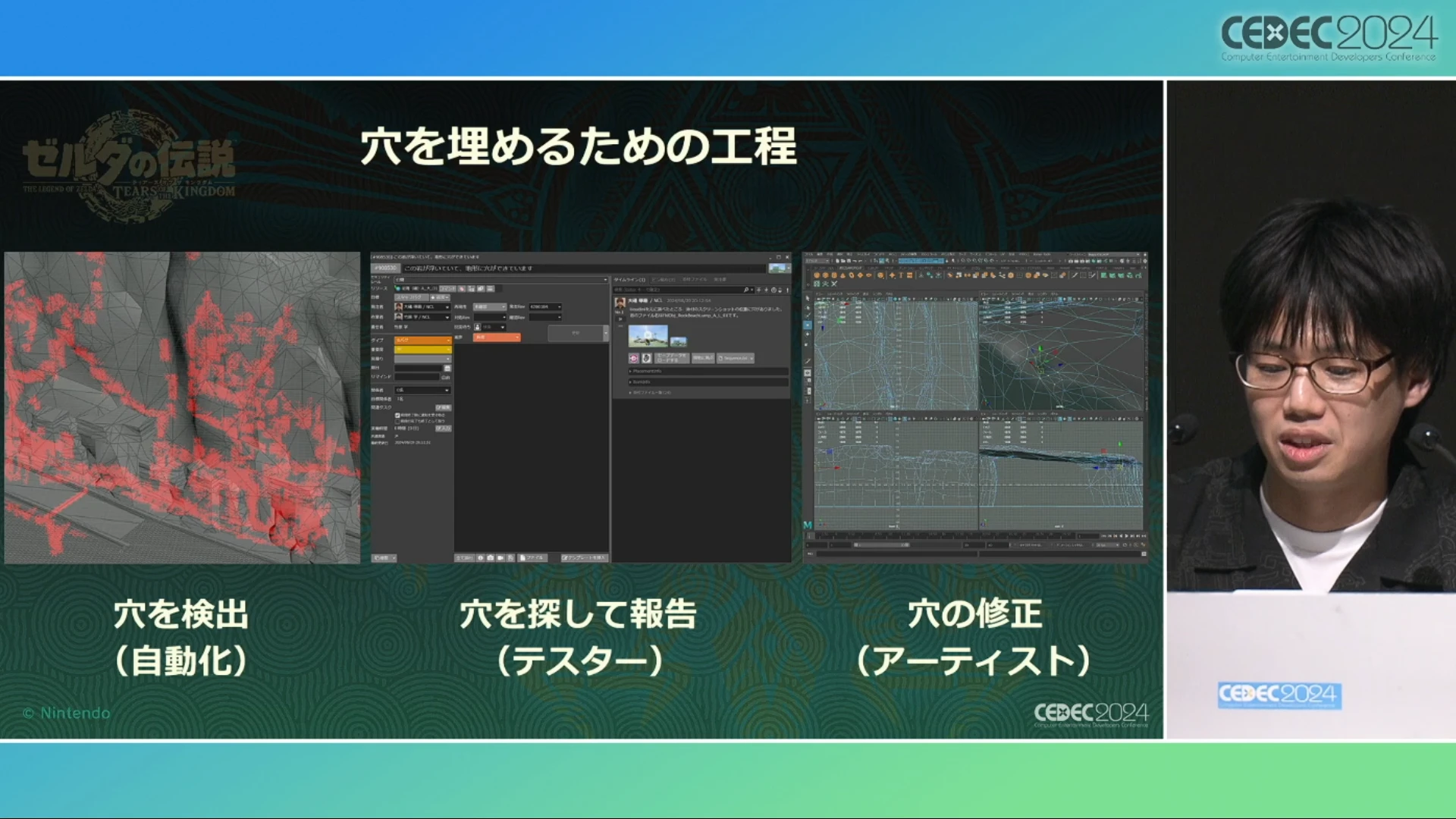Open the large screenshot thumbnail in the comment

coord(648,335)
